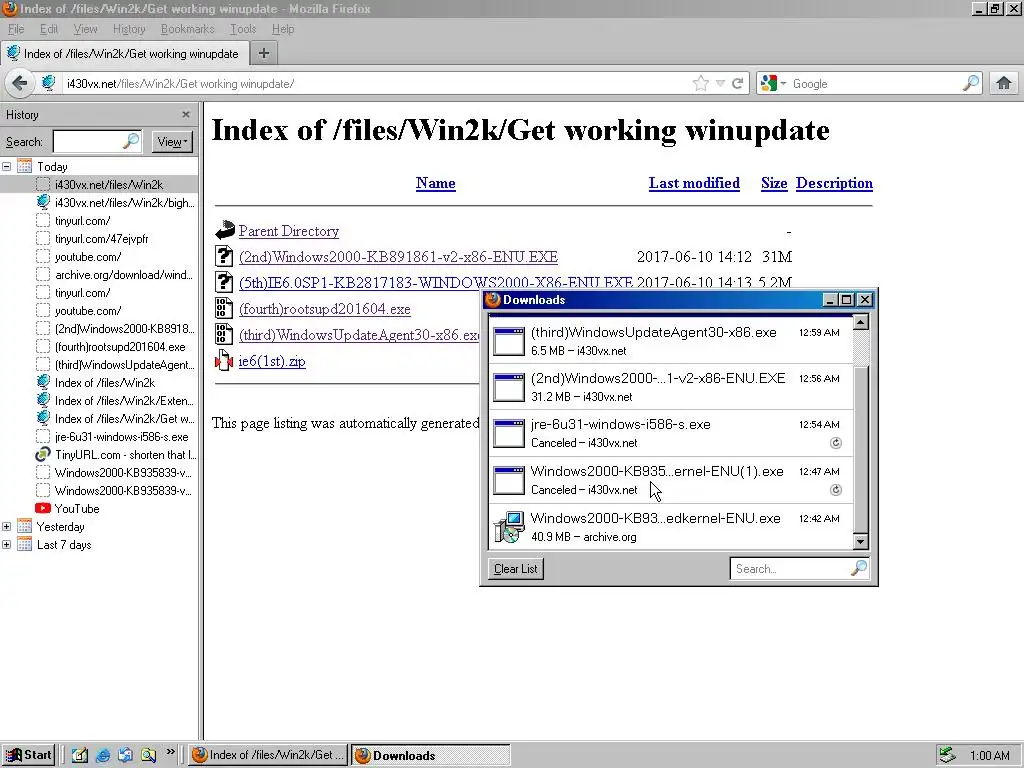
Task: Select the Index of /files/Win2k/Get working winupdate tab
Action: (124, 54)
